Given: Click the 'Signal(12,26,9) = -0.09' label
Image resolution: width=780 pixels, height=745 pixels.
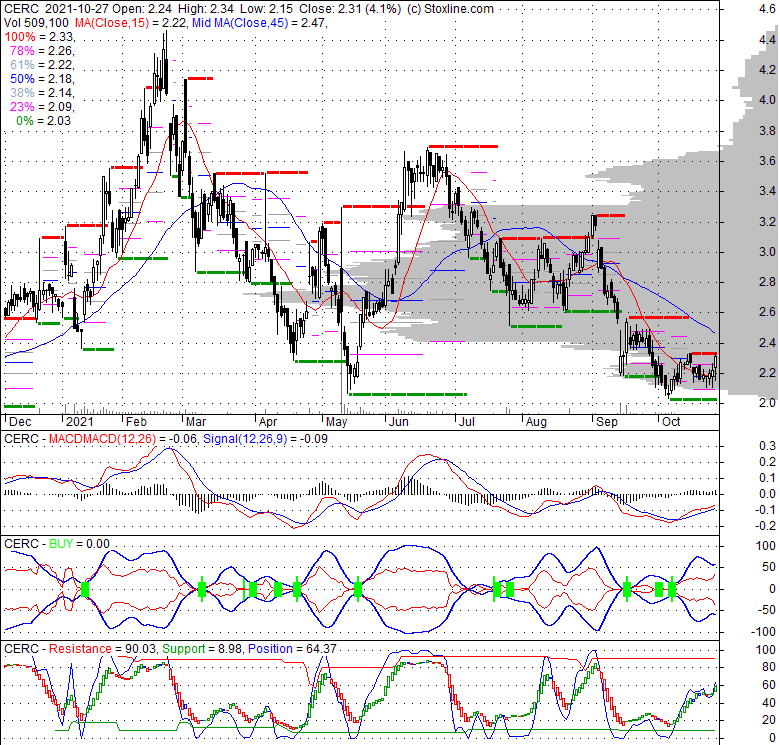Looking at the screenshot, I should point(265,439).
